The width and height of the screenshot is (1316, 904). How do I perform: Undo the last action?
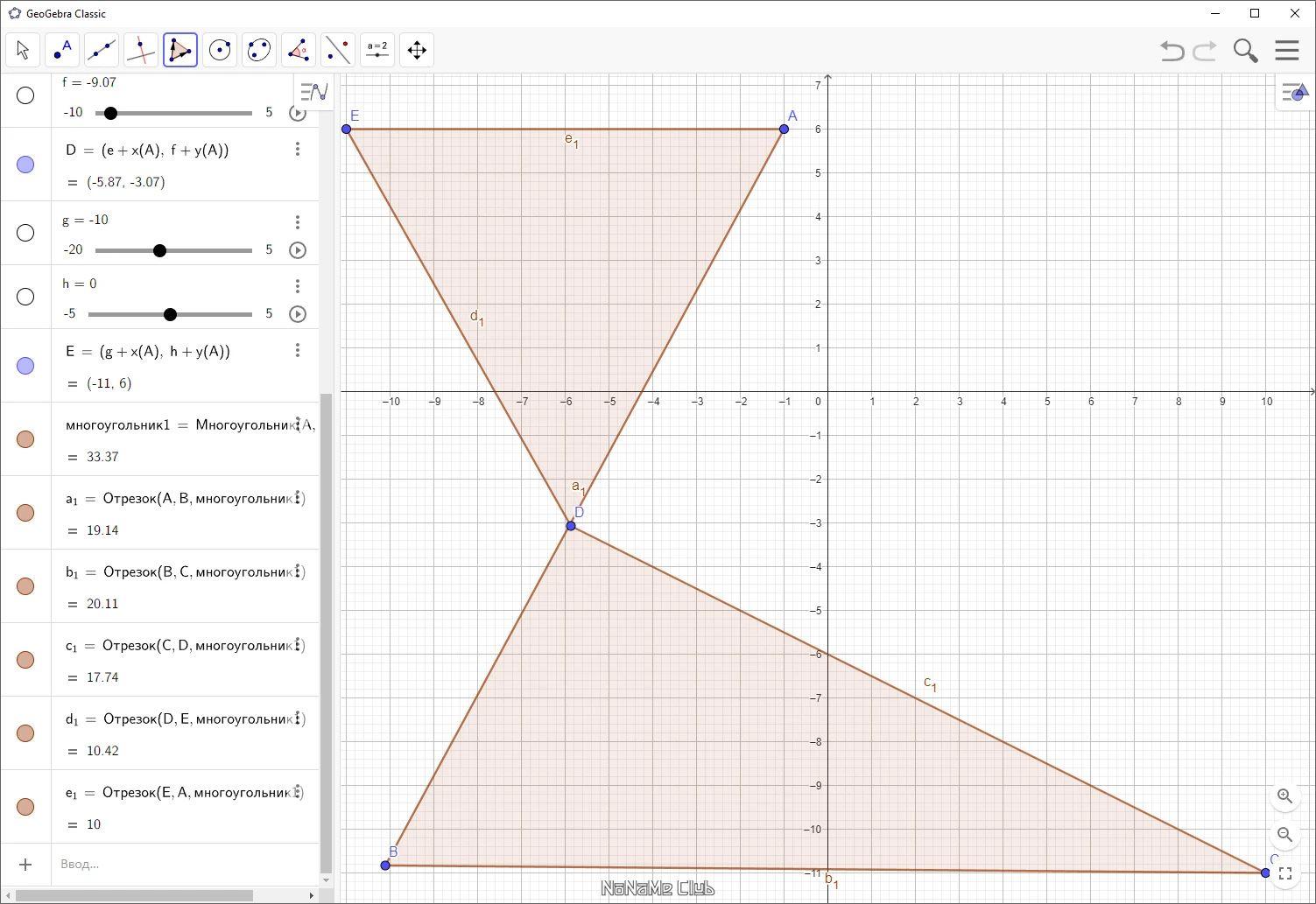click(1172, 51)
